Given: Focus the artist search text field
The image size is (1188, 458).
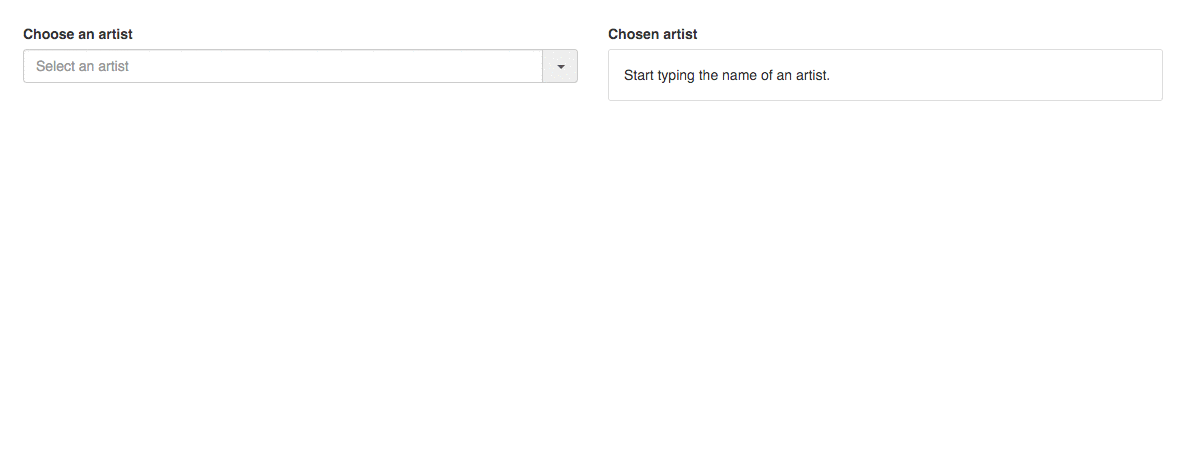Looking at the screenshot, I should [x=282, y=67].
